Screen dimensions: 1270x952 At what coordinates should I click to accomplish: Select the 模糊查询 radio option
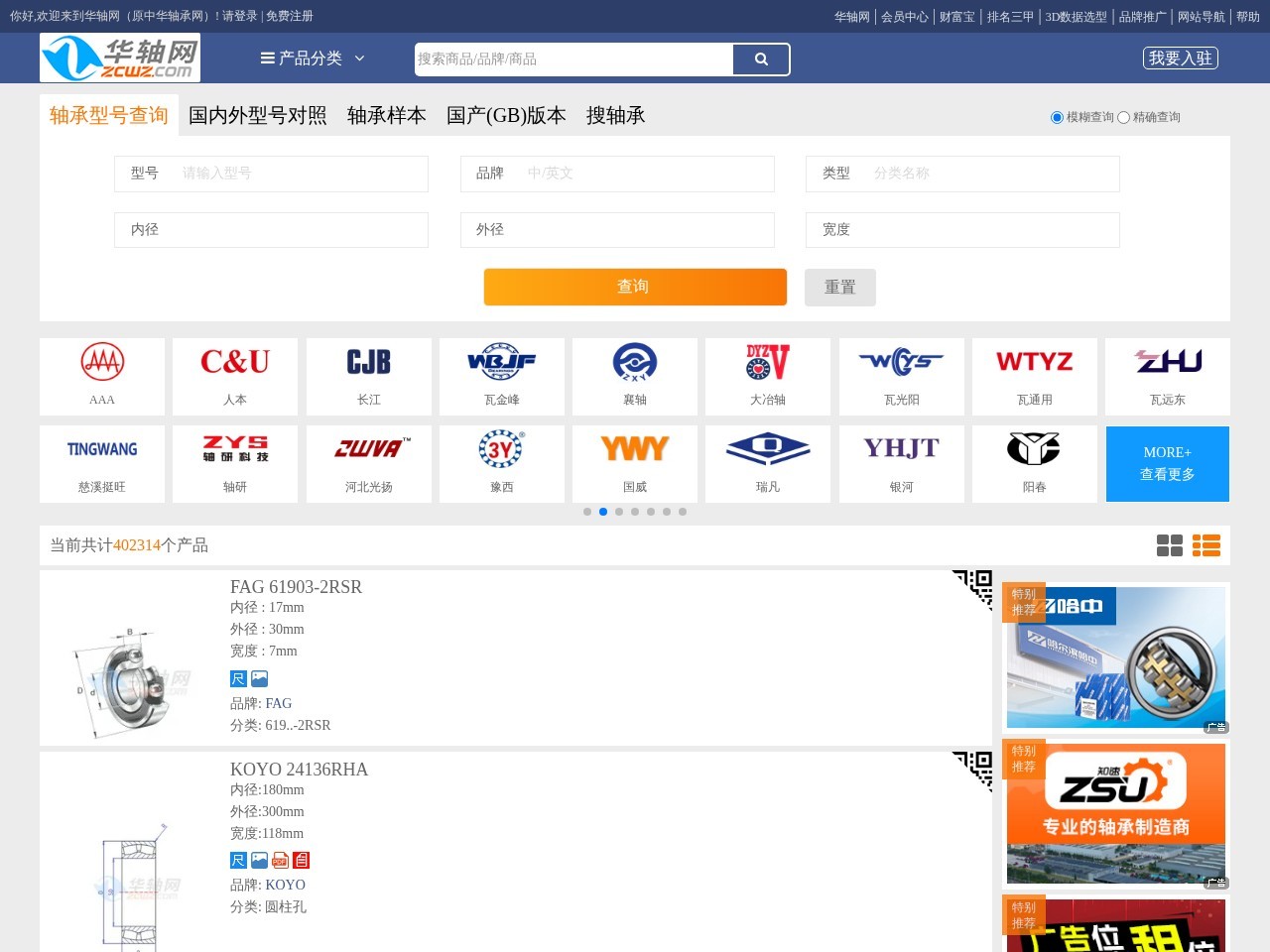coord(1057,117)
